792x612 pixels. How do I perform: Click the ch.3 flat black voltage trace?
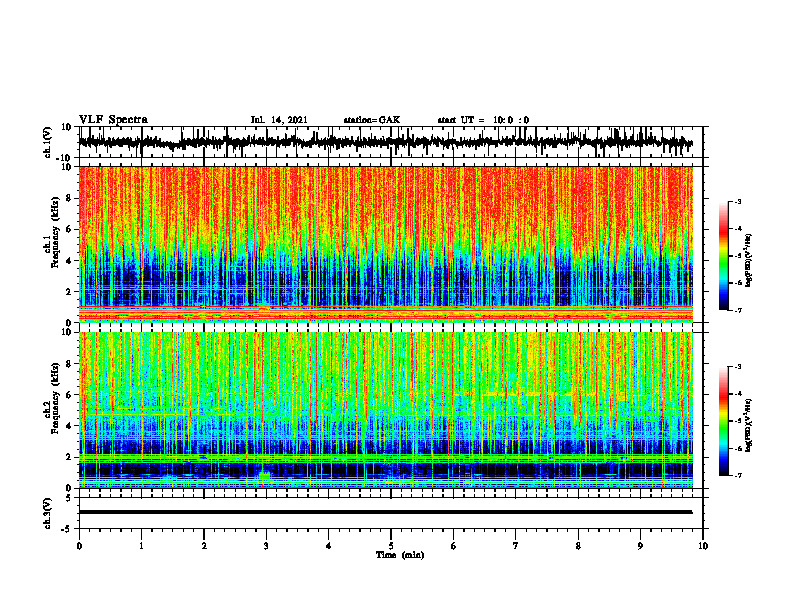pyautogui.click(x=385, y=512)
